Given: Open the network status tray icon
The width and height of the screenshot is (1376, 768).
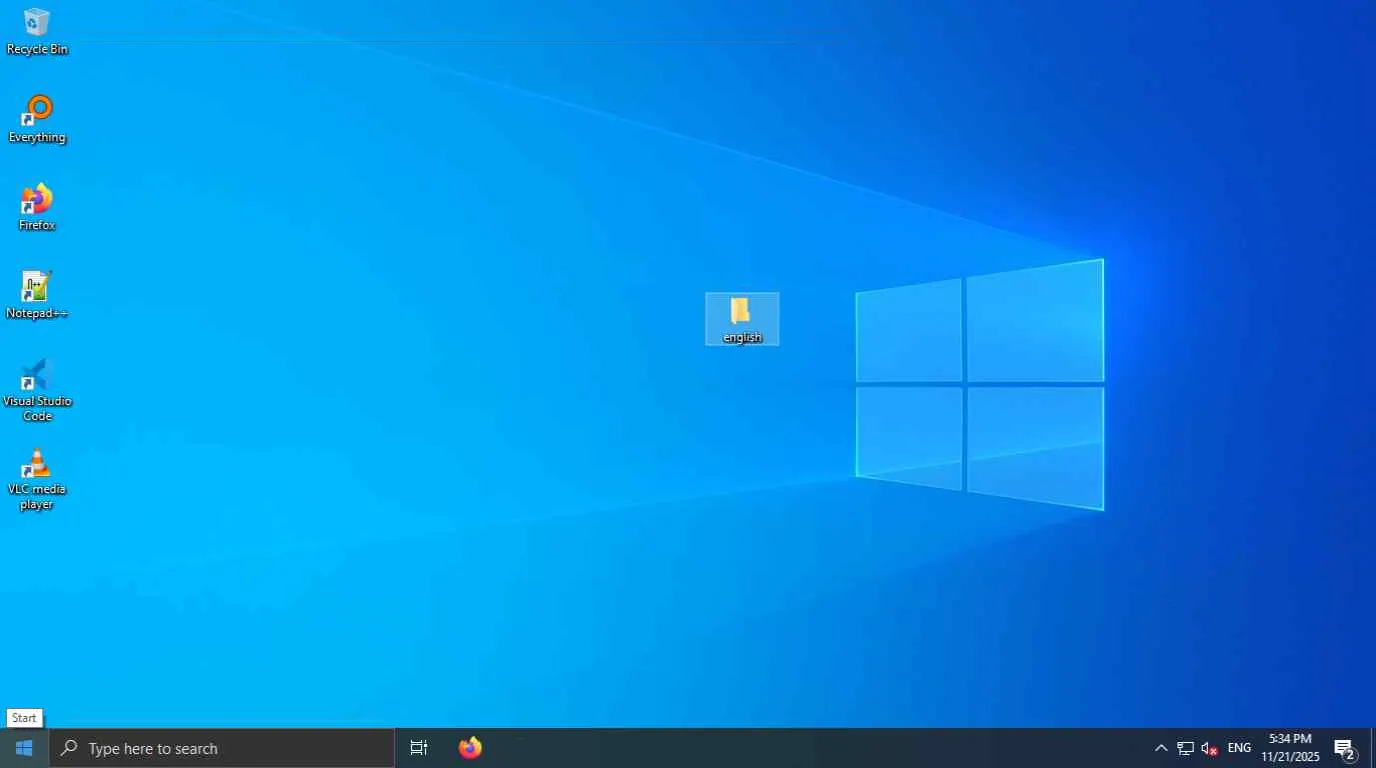Looking at the screenshot, I should point(1185,748).
